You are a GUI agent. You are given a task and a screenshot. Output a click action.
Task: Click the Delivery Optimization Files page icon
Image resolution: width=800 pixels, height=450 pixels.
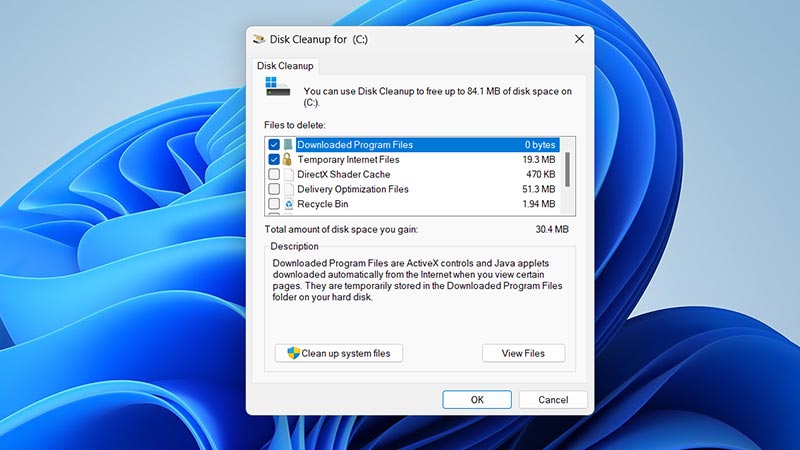(289, 189)
